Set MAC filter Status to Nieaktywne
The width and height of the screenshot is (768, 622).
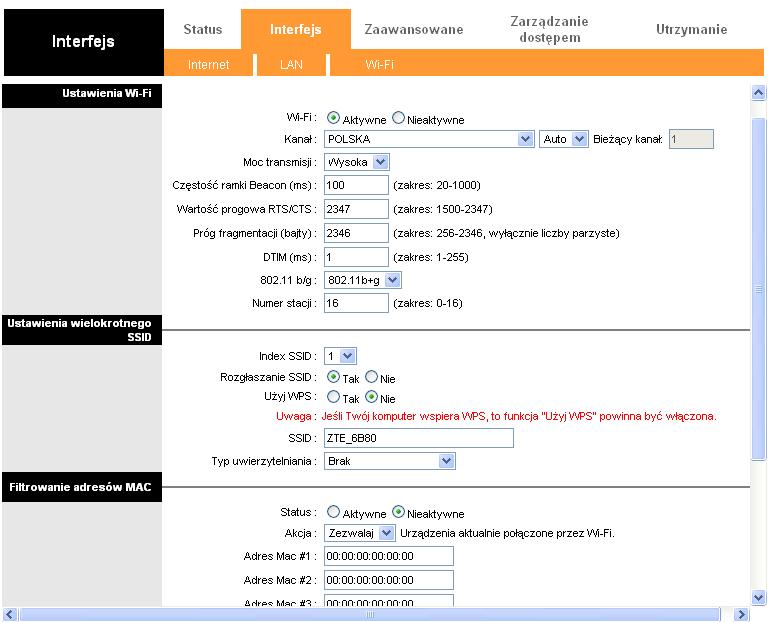398,512
